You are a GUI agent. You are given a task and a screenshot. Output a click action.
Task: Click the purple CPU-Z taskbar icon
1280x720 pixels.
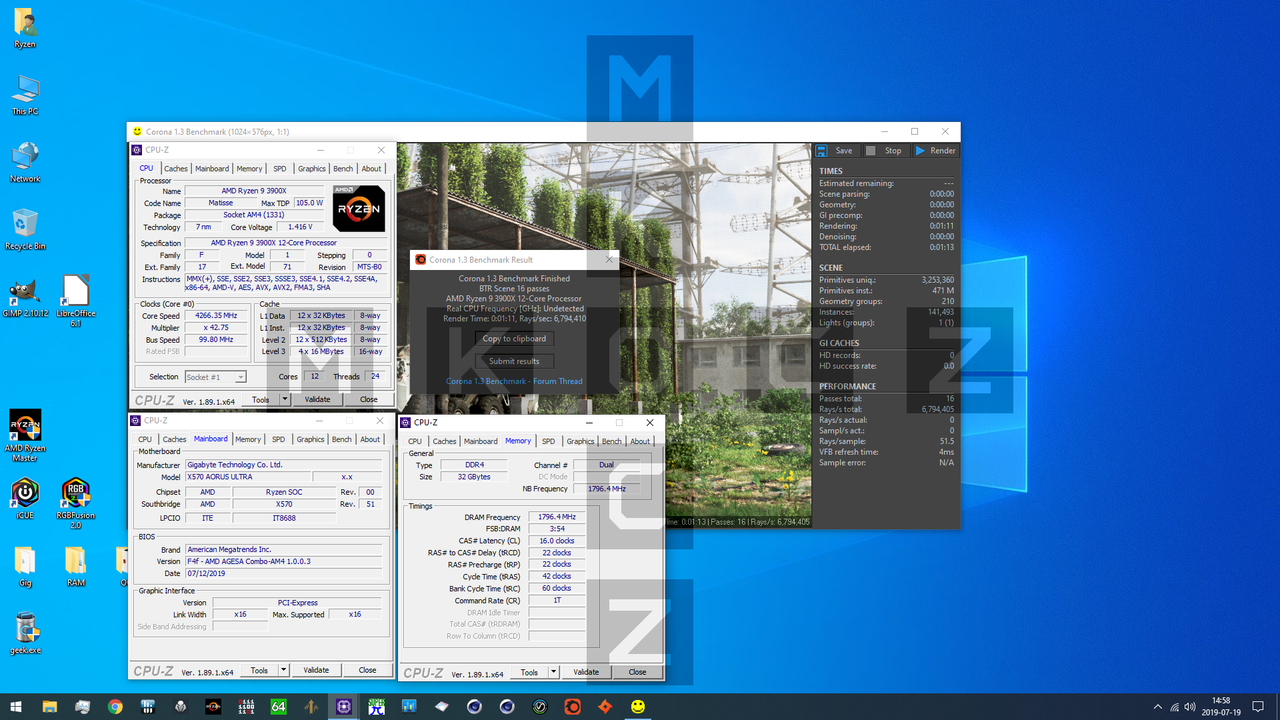(x=344, y=706)
